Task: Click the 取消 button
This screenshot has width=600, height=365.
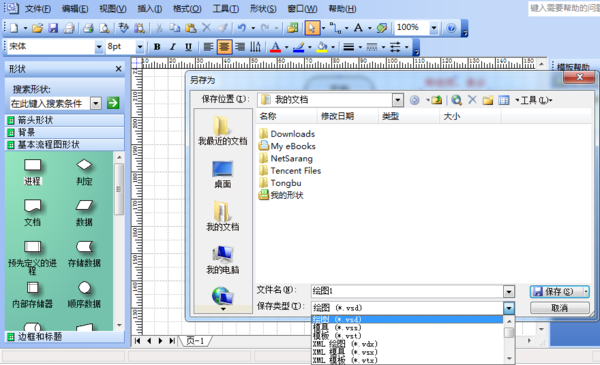Action: (559, 308)
